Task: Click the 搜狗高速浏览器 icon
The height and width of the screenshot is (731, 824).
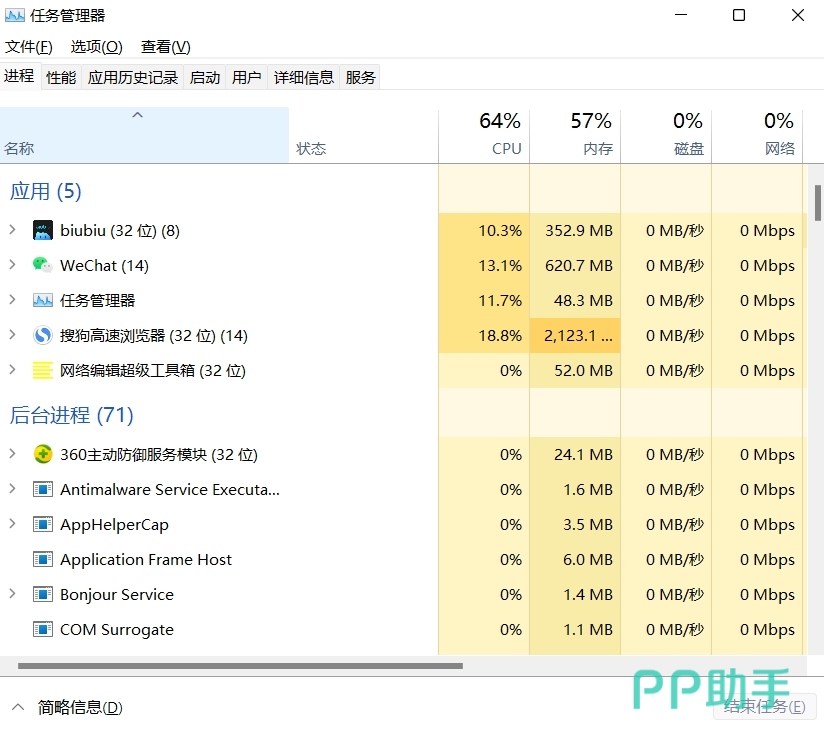Action: coord(42,336)
